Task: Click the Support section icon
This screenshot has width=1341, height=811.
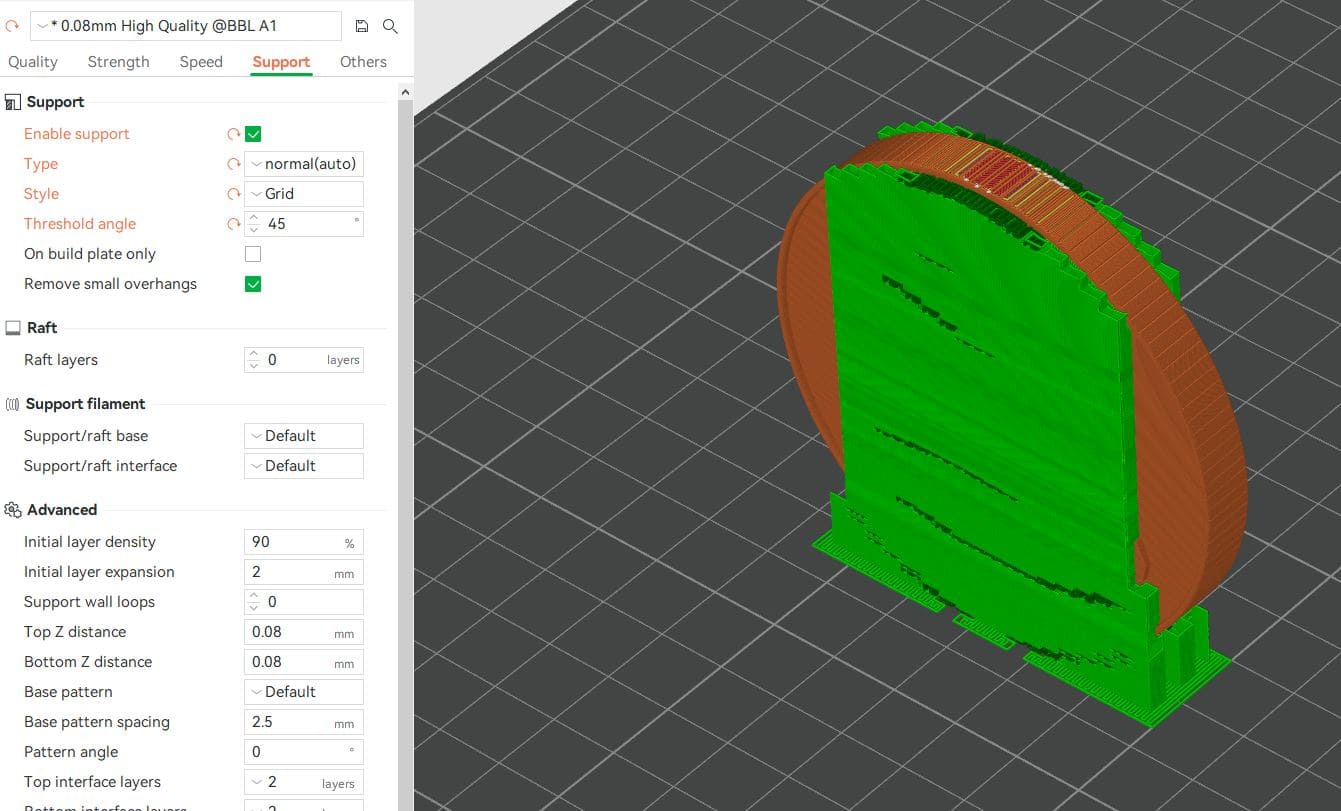Action: pos(13,102)
